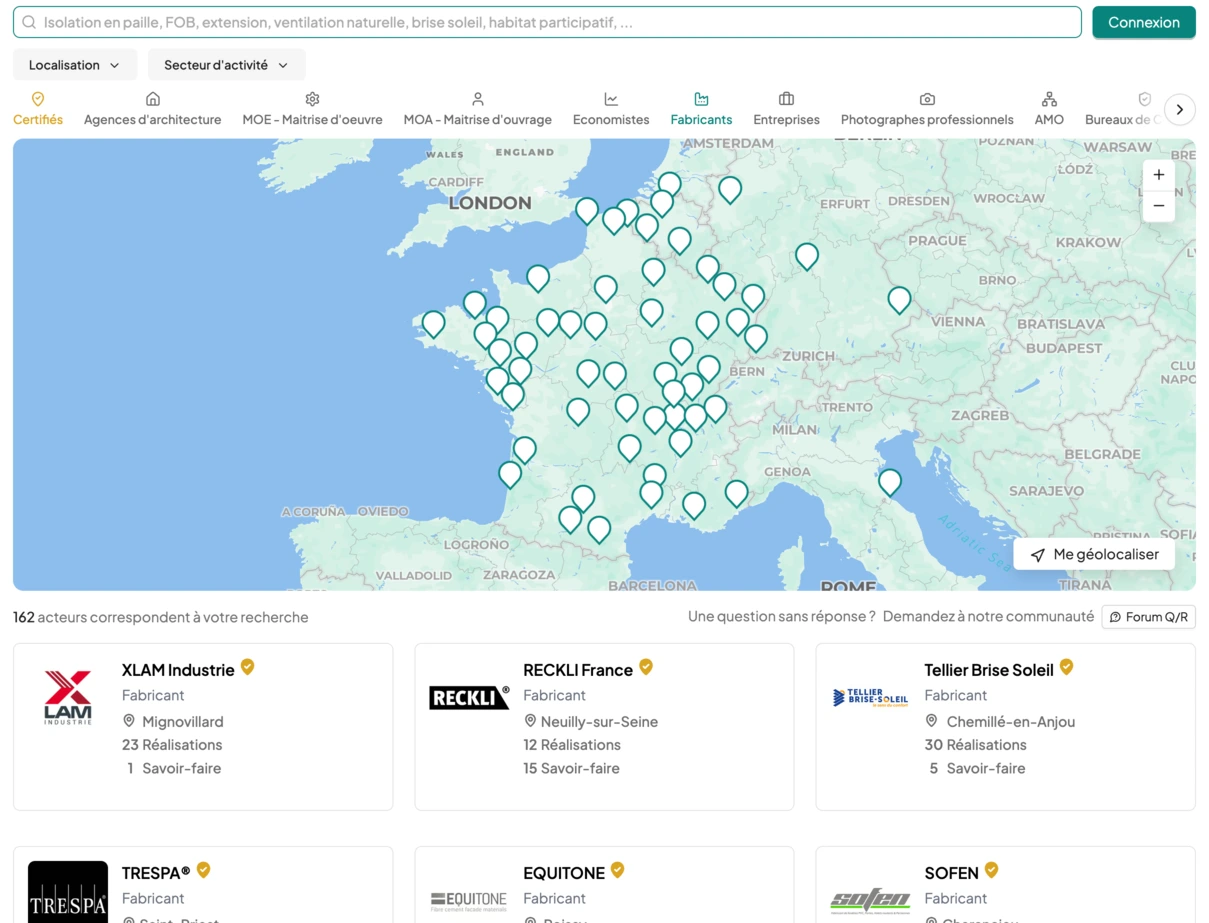Click the map pin on Italy's Adriatic coast

[x=890, y=482]
